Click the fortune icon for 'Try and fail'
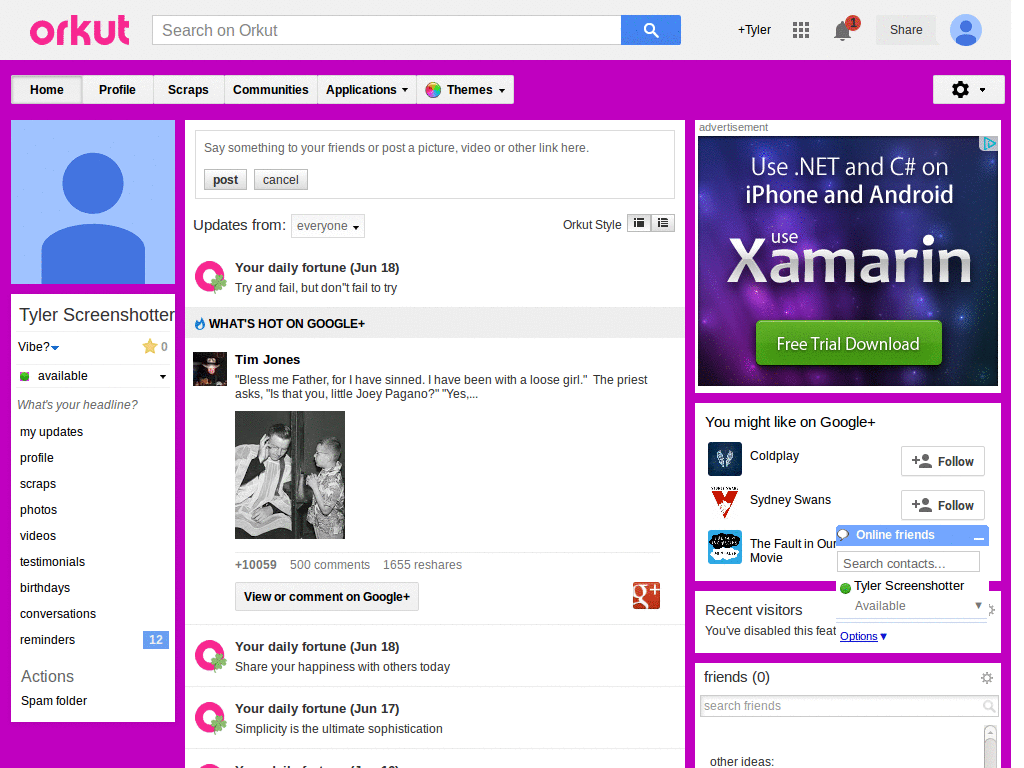This screenshot has height=768, width=1024. point(210,277)
